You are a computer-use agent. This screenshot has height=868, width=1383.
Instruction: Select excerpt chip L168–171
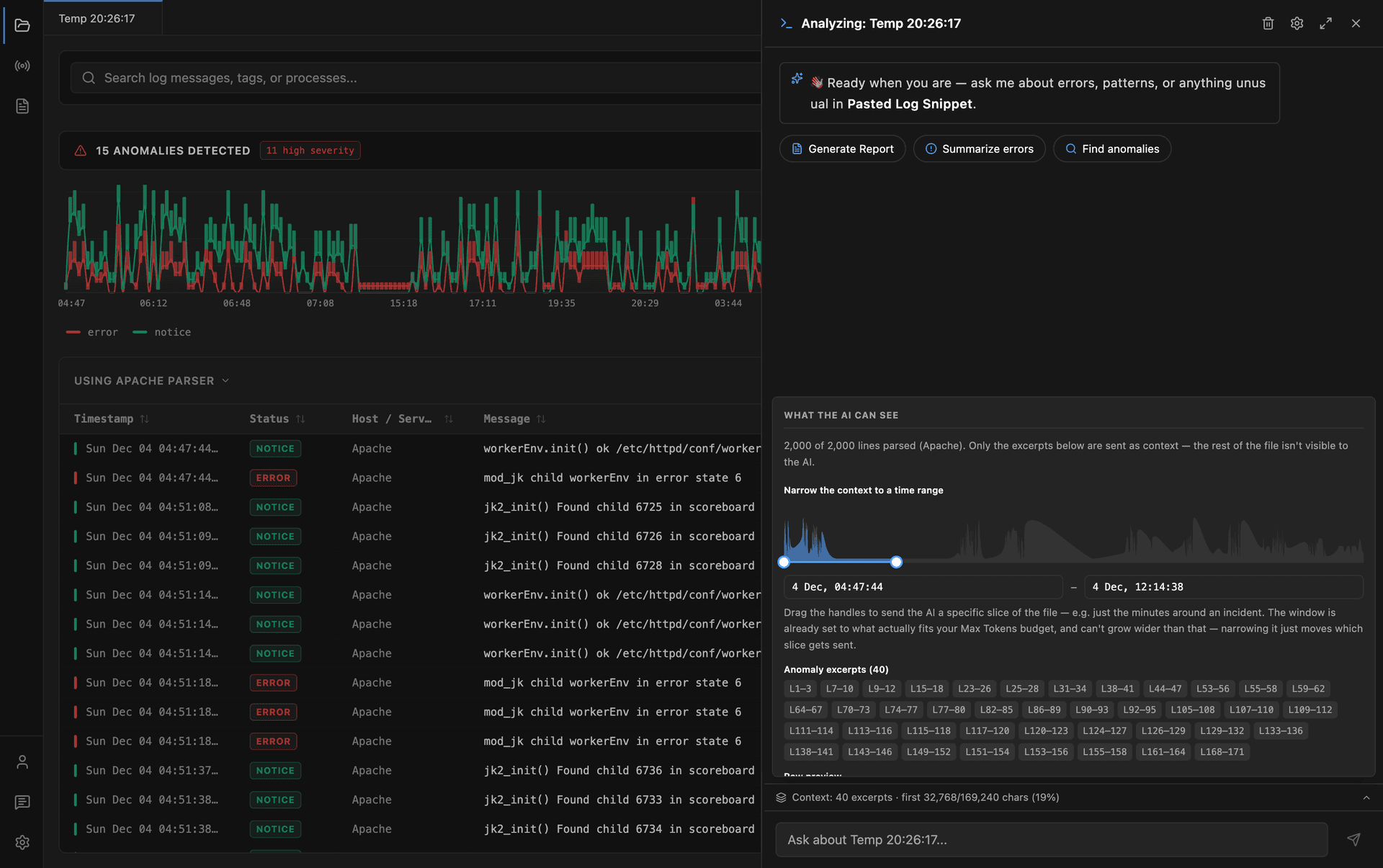(x=1222, y=752)
